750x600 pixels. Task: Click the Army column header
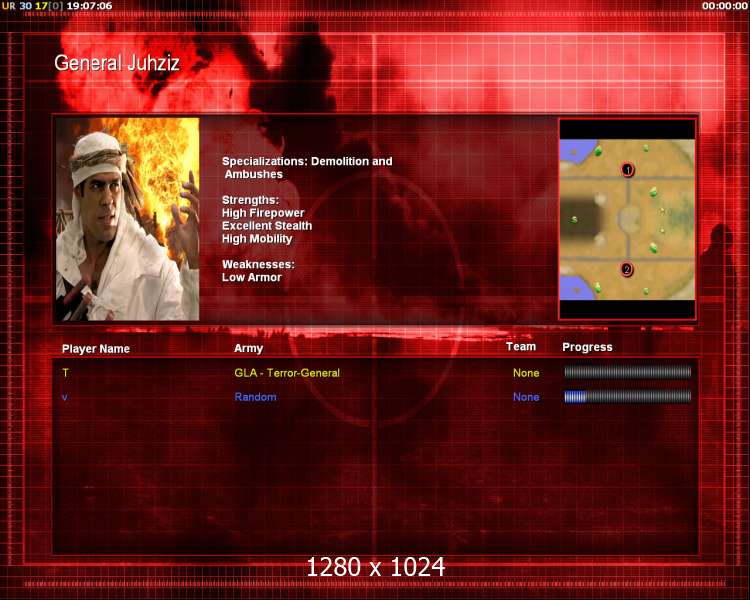248,348
